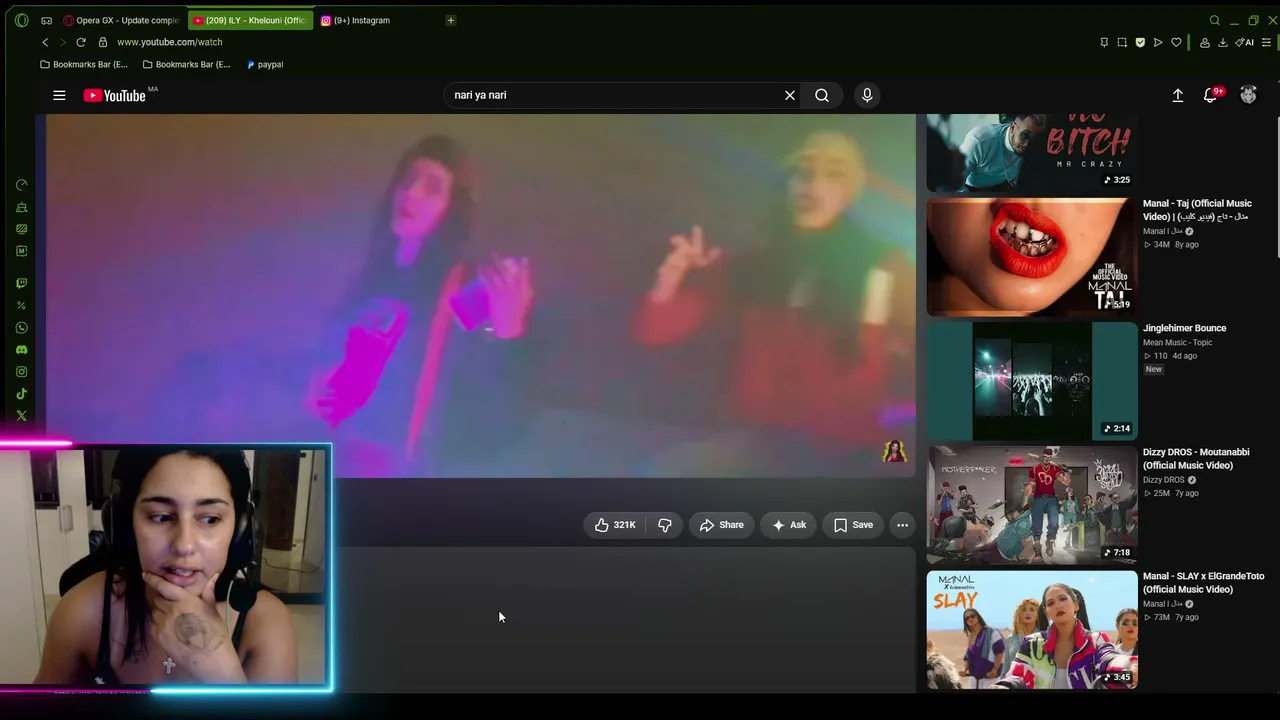View the site security lock info
The image size is (1280, 720).
click(x=103, y=42)
